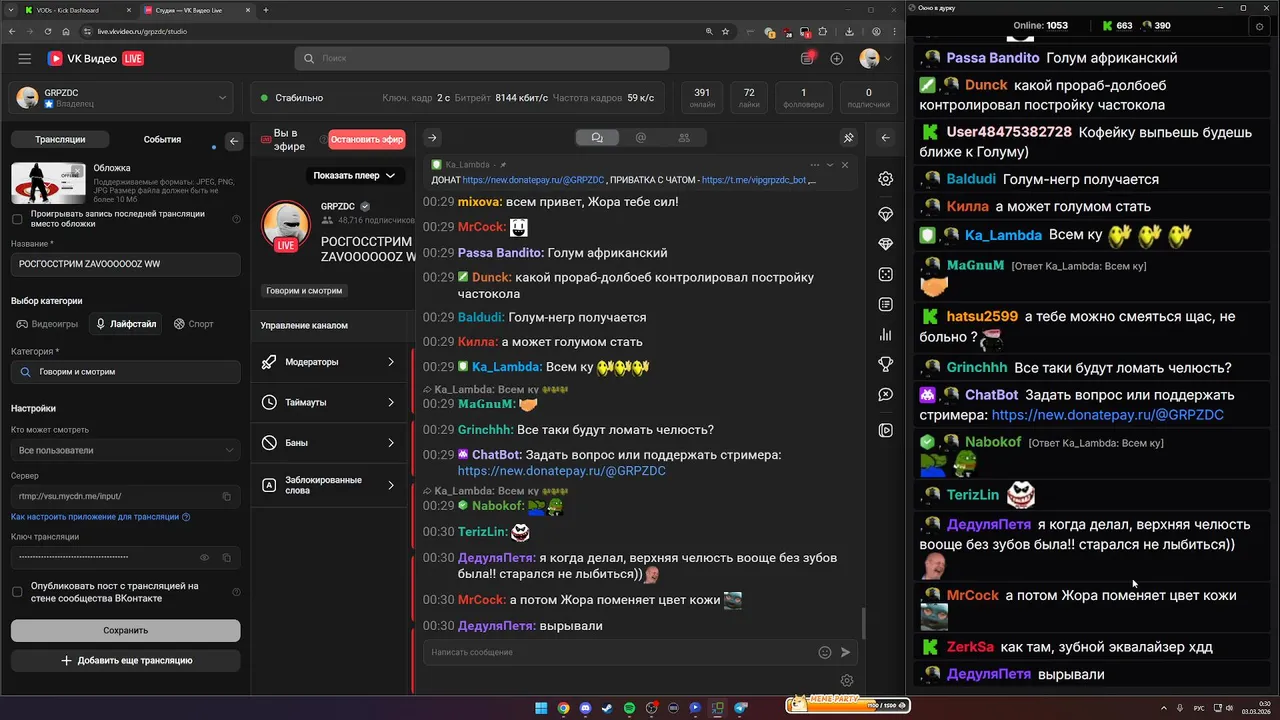The image size is (1280, 720).
Task: Click the trophy icon in right sidebar
Action: click(885, 364)
